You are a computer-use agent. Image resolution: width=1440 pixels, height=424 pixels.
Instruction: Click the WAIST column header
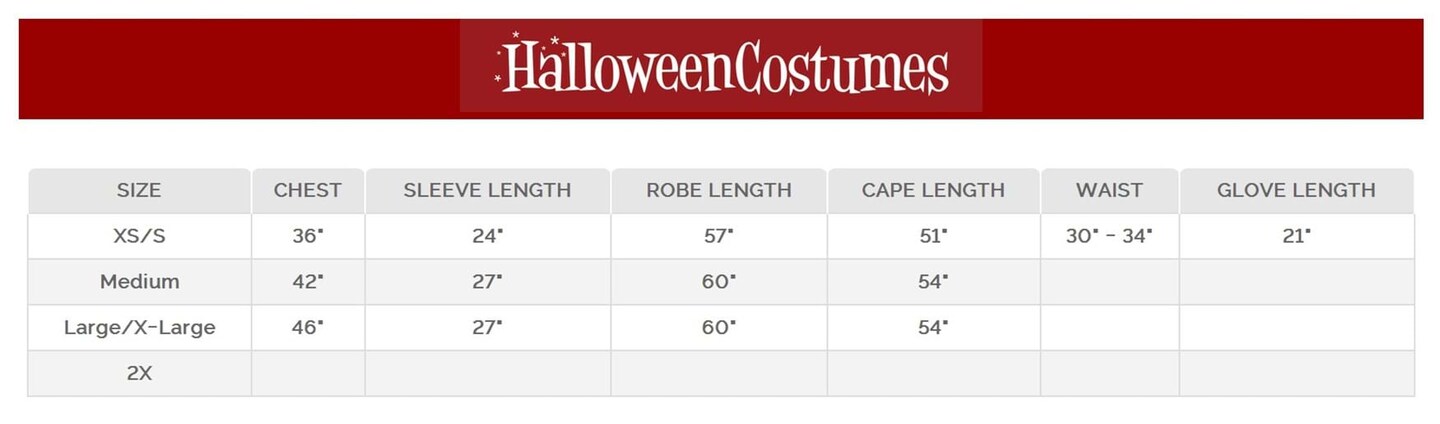click(1109, 190)
